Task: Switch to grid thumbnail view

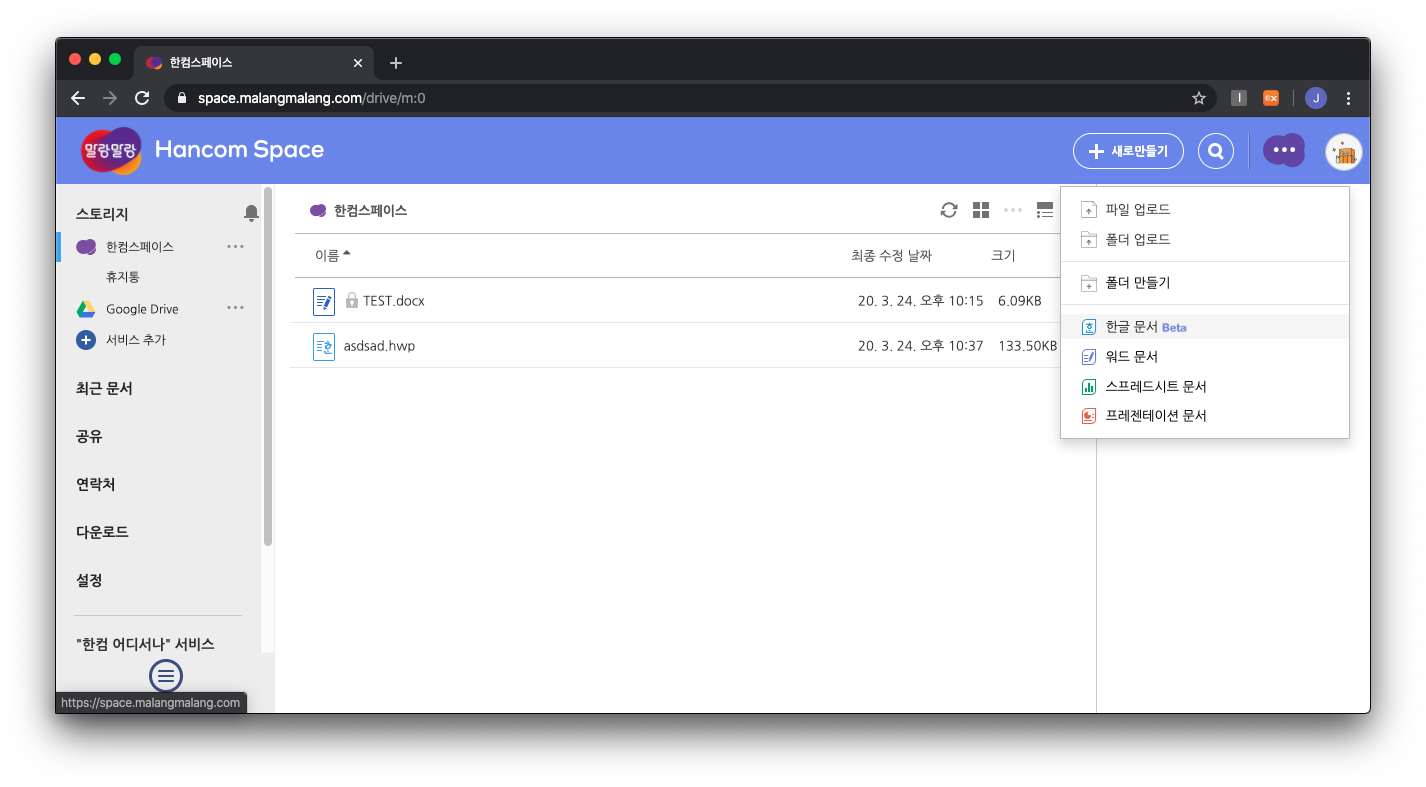Action: [981, 210]
